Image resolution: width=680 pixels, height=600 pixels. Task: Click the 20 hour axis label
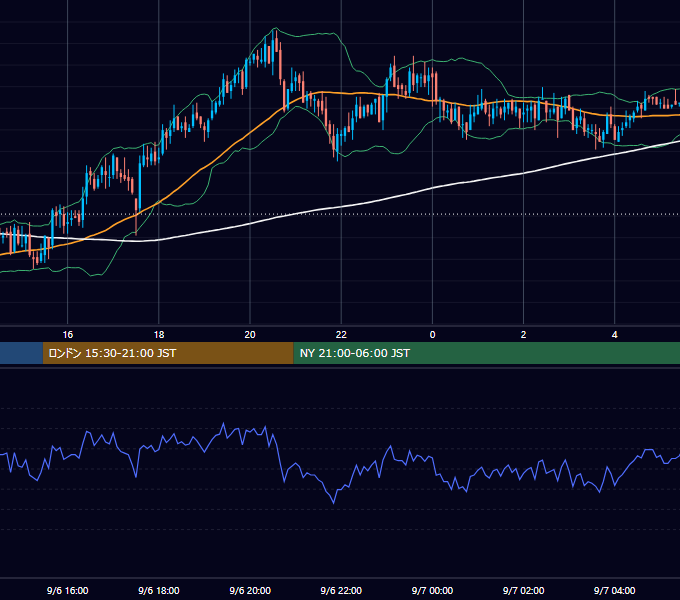point(250,335)
